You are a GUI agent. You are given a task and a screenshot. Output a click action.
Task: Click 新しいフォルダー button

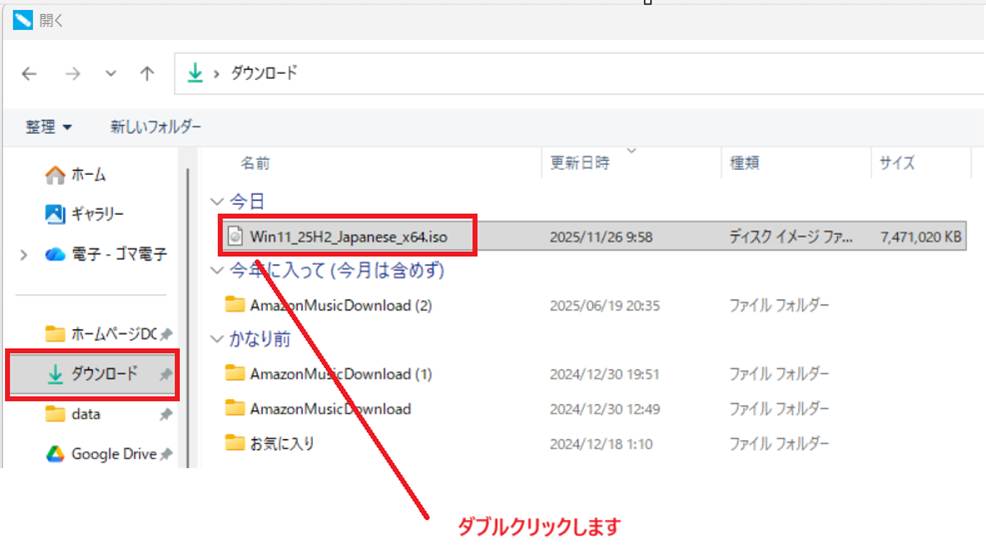155,127
